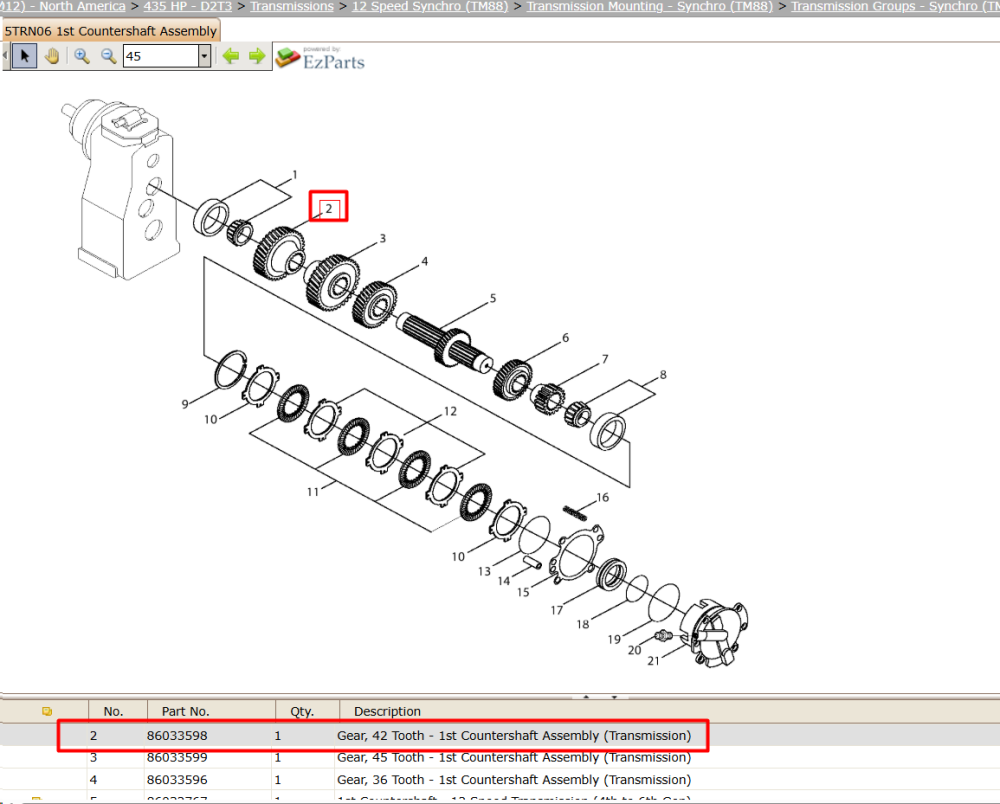Select part number 86033598
Viewport: 1000px width, 804px height.
tap(177, 735)
